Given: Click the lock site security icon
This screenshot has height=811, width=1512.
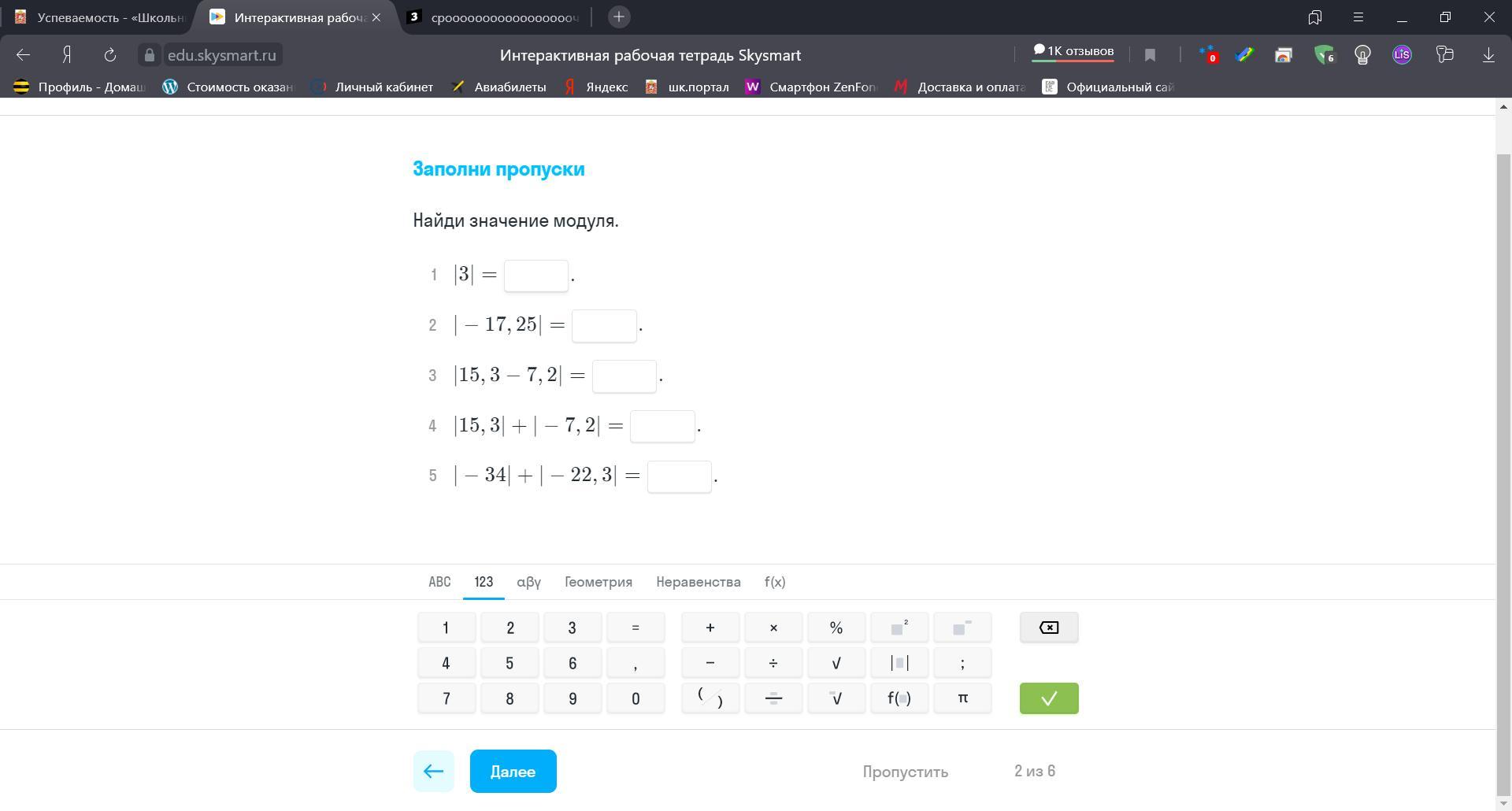Looking at the screenshot, I should pyautogui.click(x=150, y=55).
